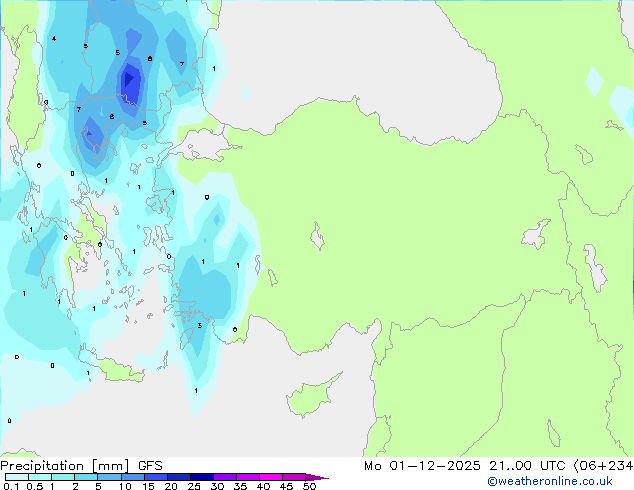This screenshot has height=490, width=634.
Task: Click the dark blue precipitation maximum over Bulgaria
Action: (130, 81)
